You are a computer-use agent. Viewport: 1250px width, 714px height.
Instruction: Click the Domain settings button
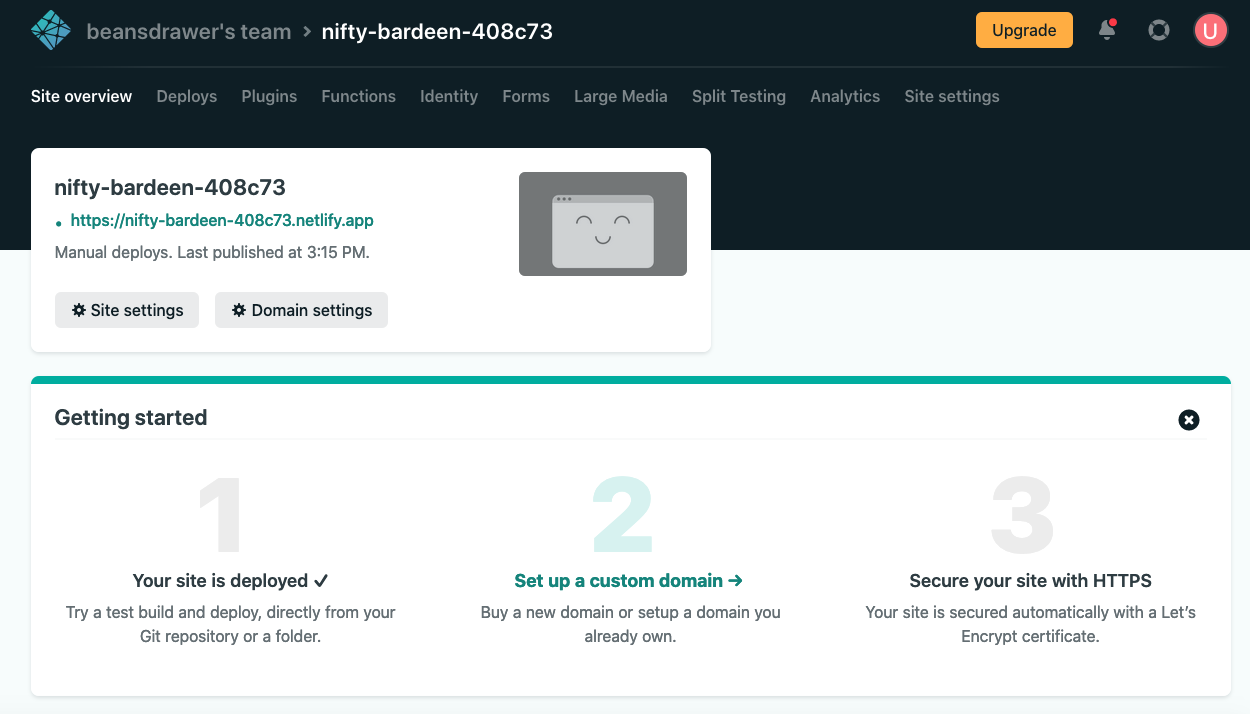tap(301, 310)
